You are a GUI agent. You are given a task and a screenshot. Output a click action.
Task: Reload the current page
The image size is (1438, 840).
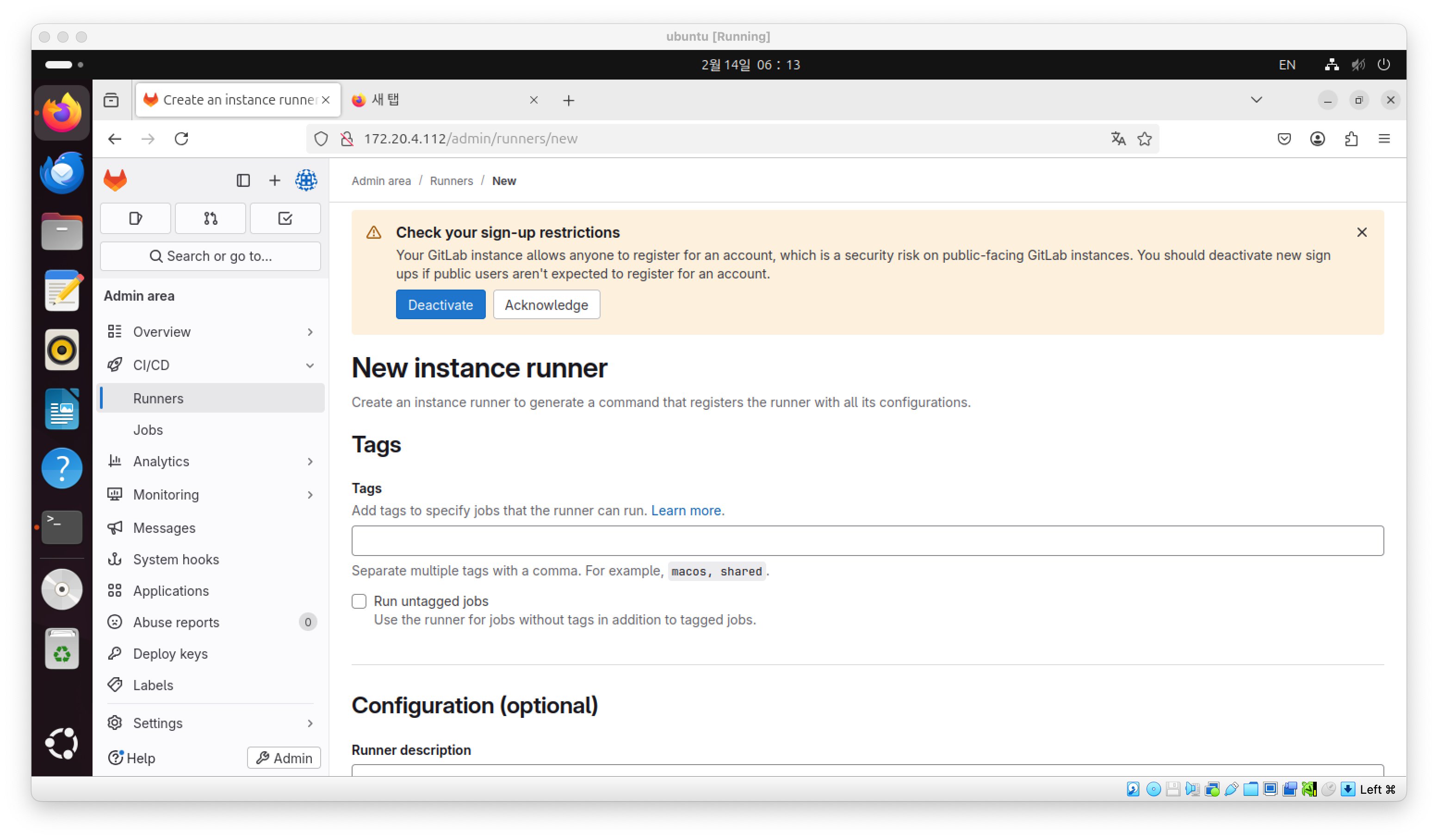pos(181,139)
